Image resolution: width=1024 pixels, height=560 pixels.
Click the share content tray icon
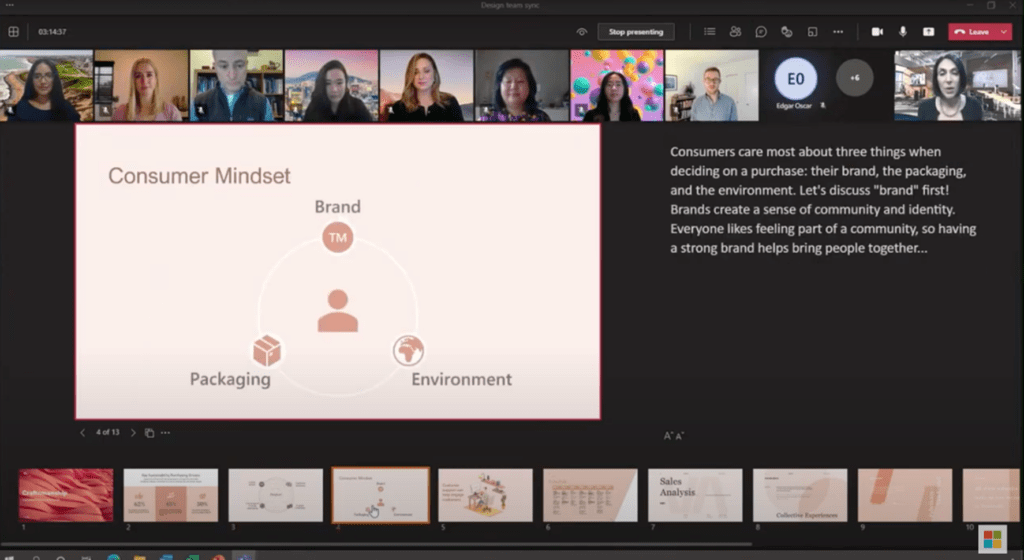pyautogui.click(x=928, y=32)
